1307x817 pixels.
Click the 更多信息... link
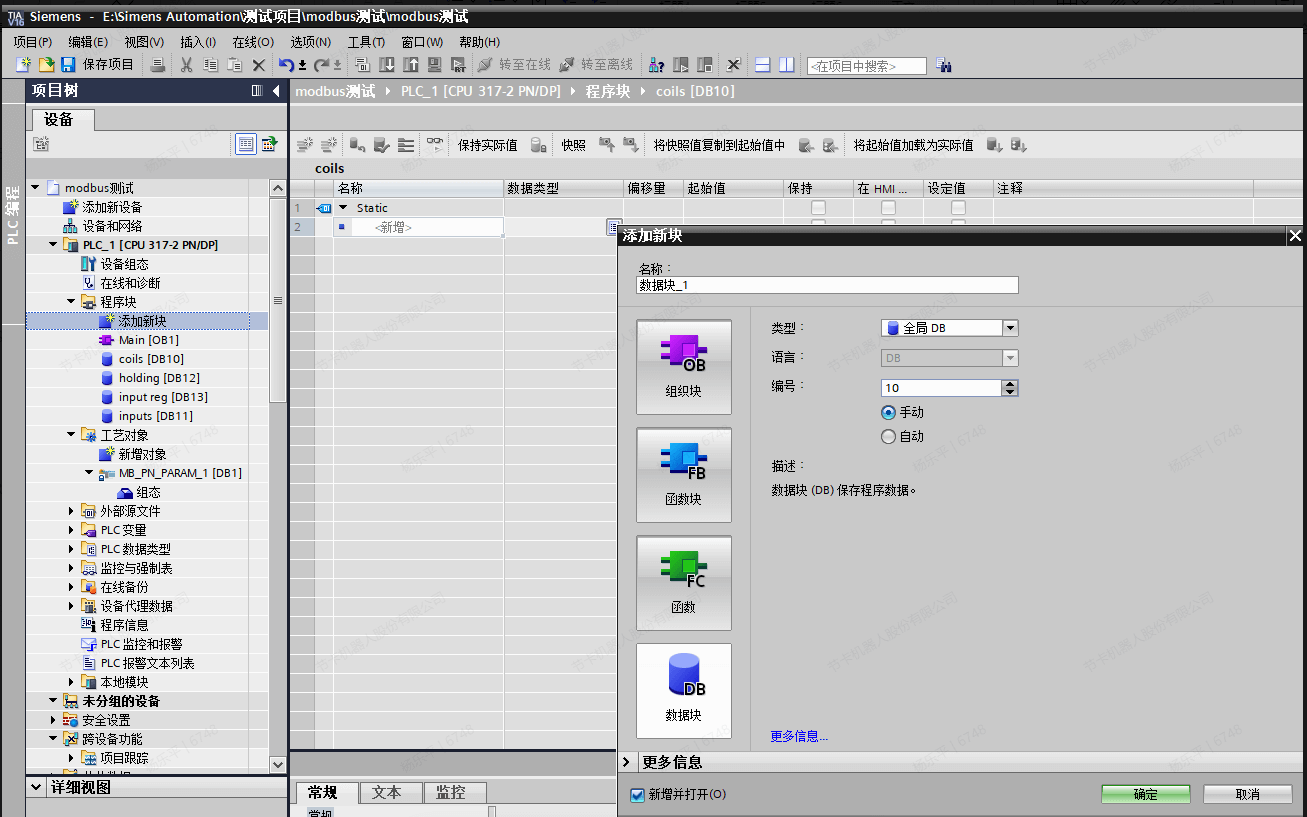pyautogui.click(x=799, y=736)
